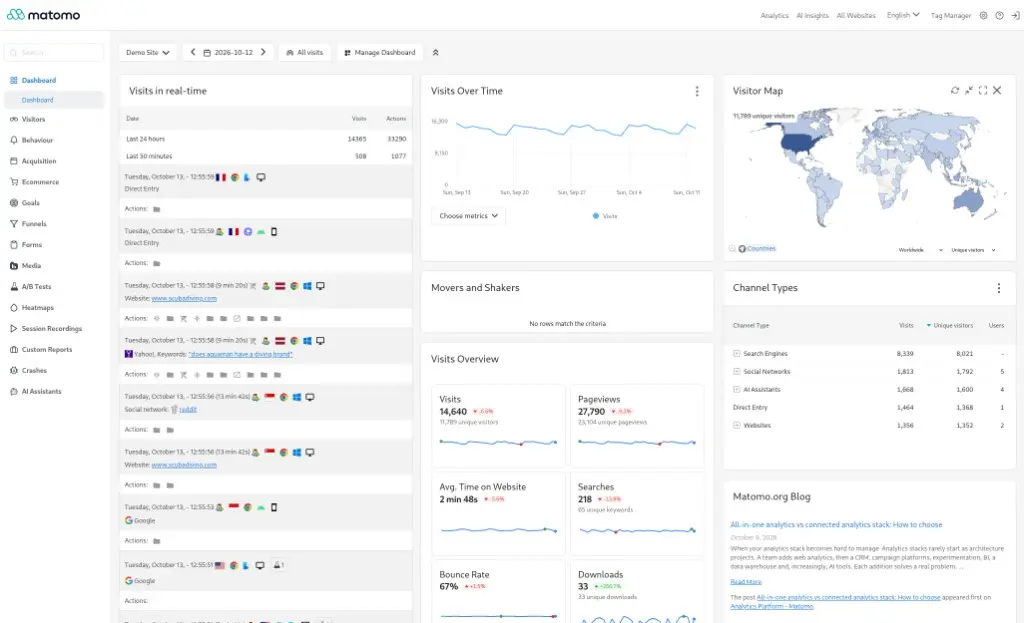Select Custom Reports in sidebar
Screen dimensions: 1024x623
pos(46,349)
